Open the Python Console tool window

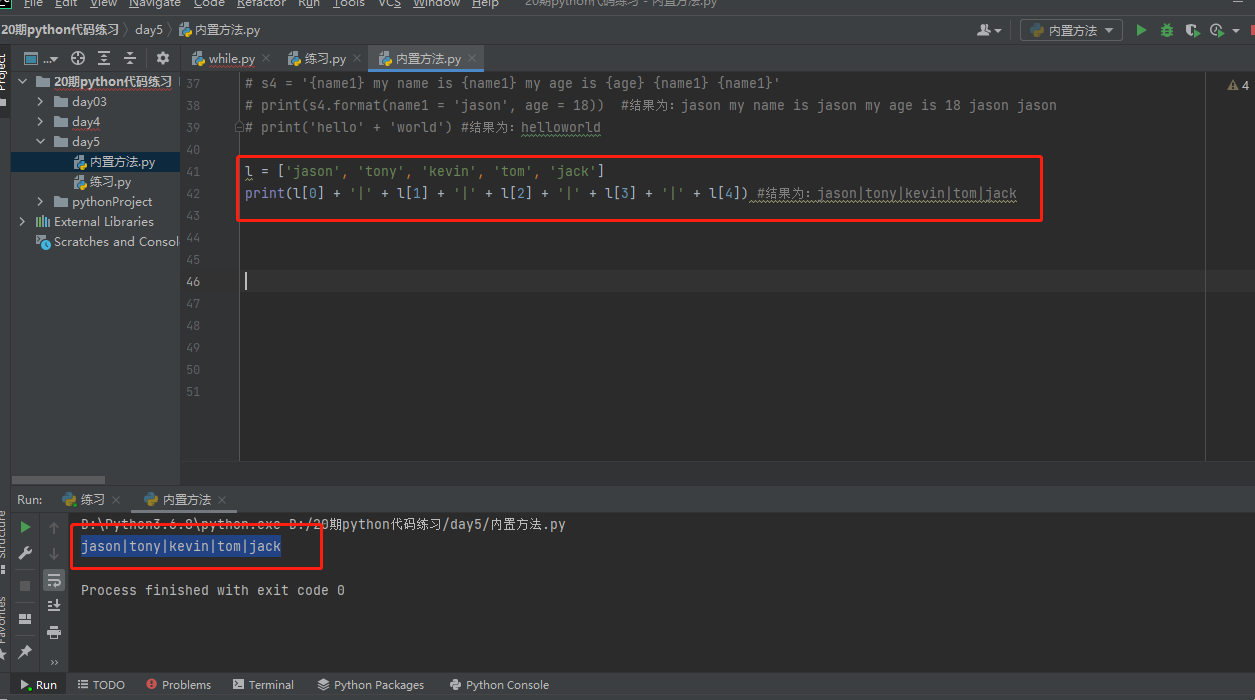click(x=499, y=685)
